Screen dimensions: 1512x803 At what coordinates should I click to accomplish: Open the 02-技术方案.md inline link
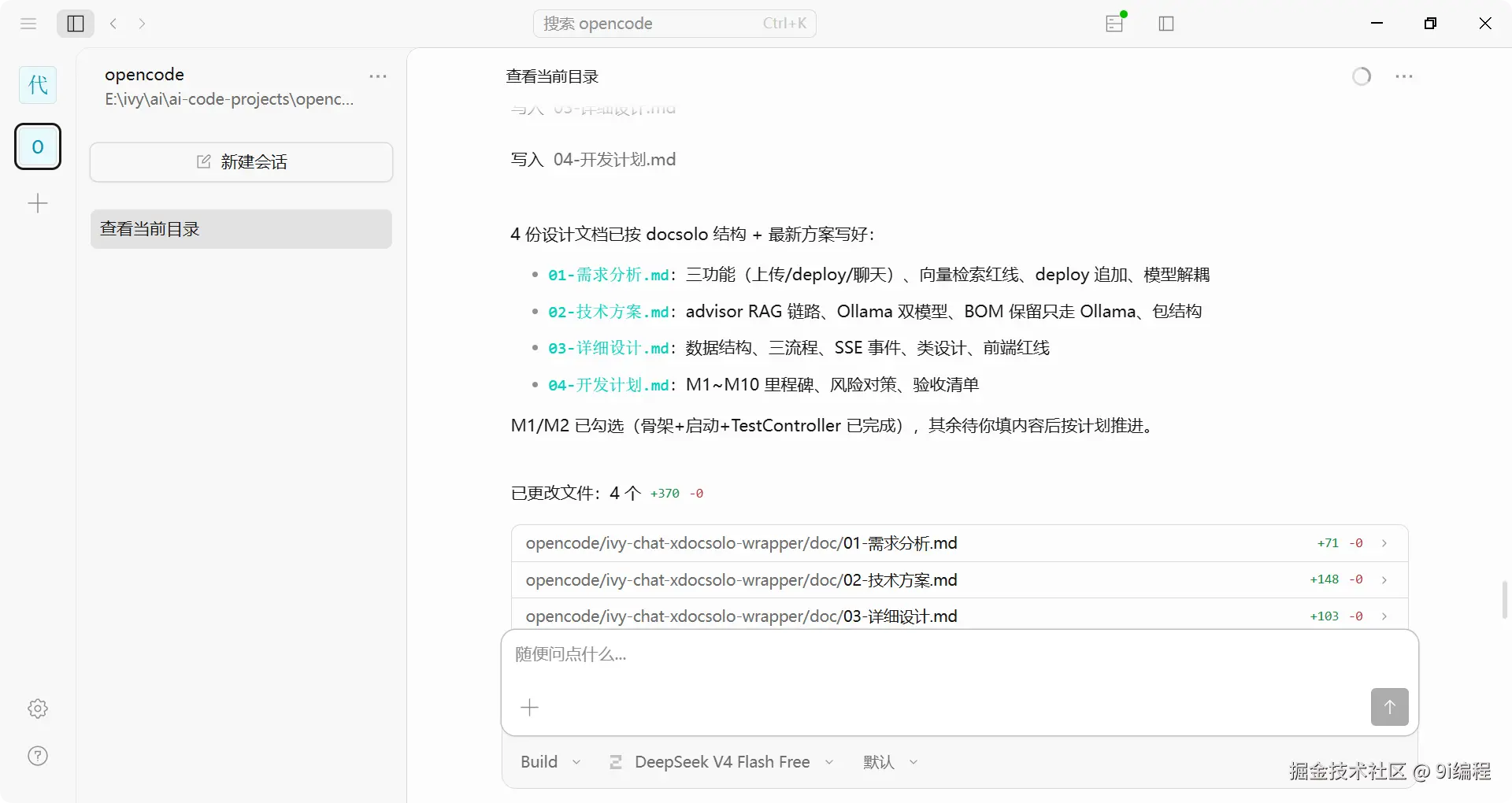click(x=609, y=312)
